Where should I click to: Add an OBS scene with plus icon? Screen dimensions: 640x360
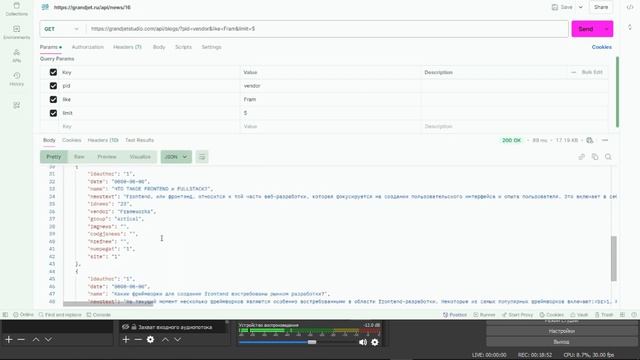coord(9,340)
